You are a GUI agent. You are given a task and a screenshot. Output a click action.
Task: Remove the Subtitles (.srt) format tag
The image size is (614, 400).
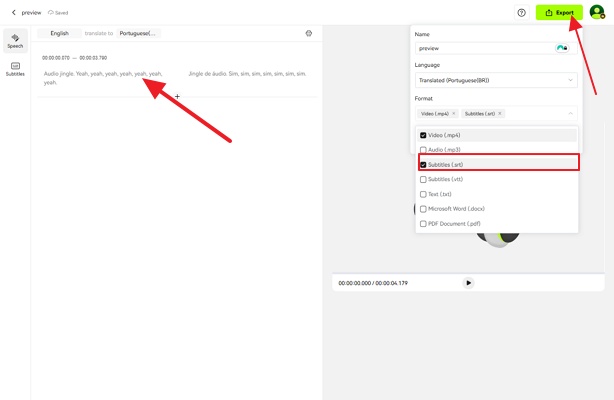[500, 114]
